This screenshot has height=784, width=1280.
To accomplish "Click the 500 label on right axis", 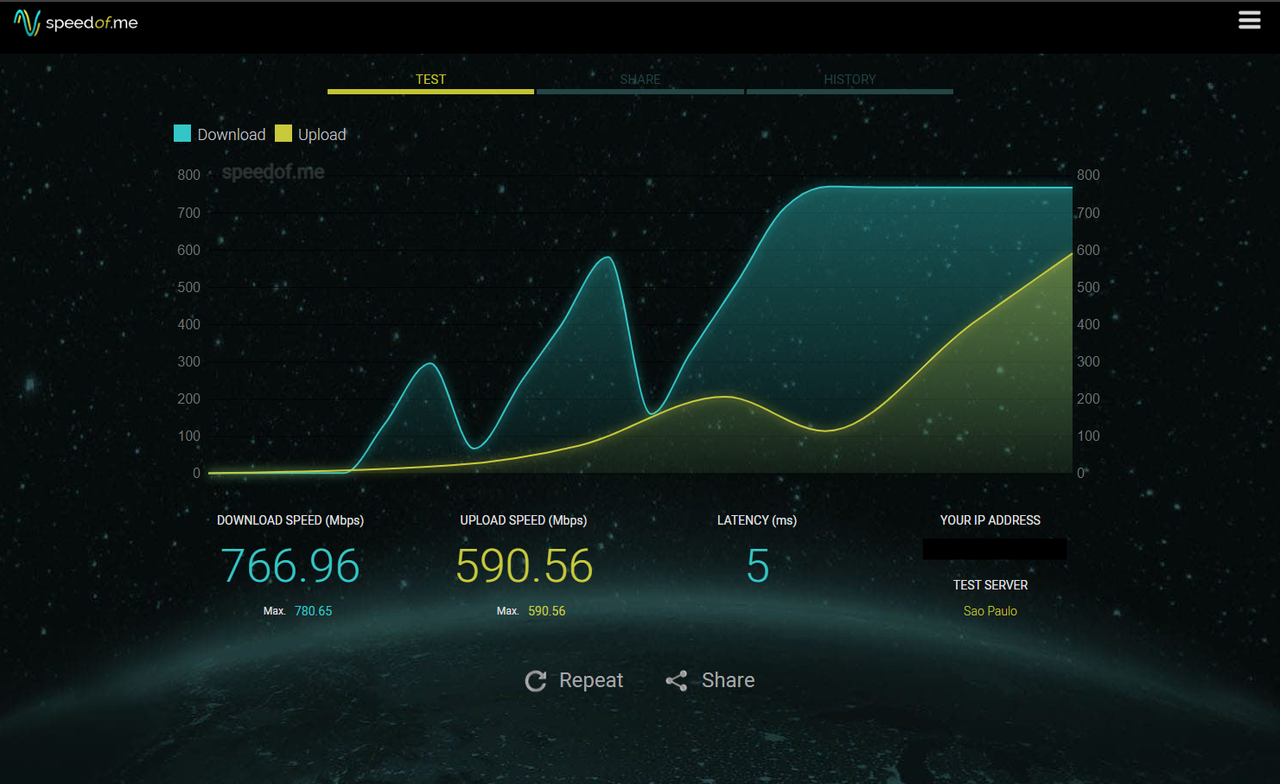I will click(x=1088, y=287).
